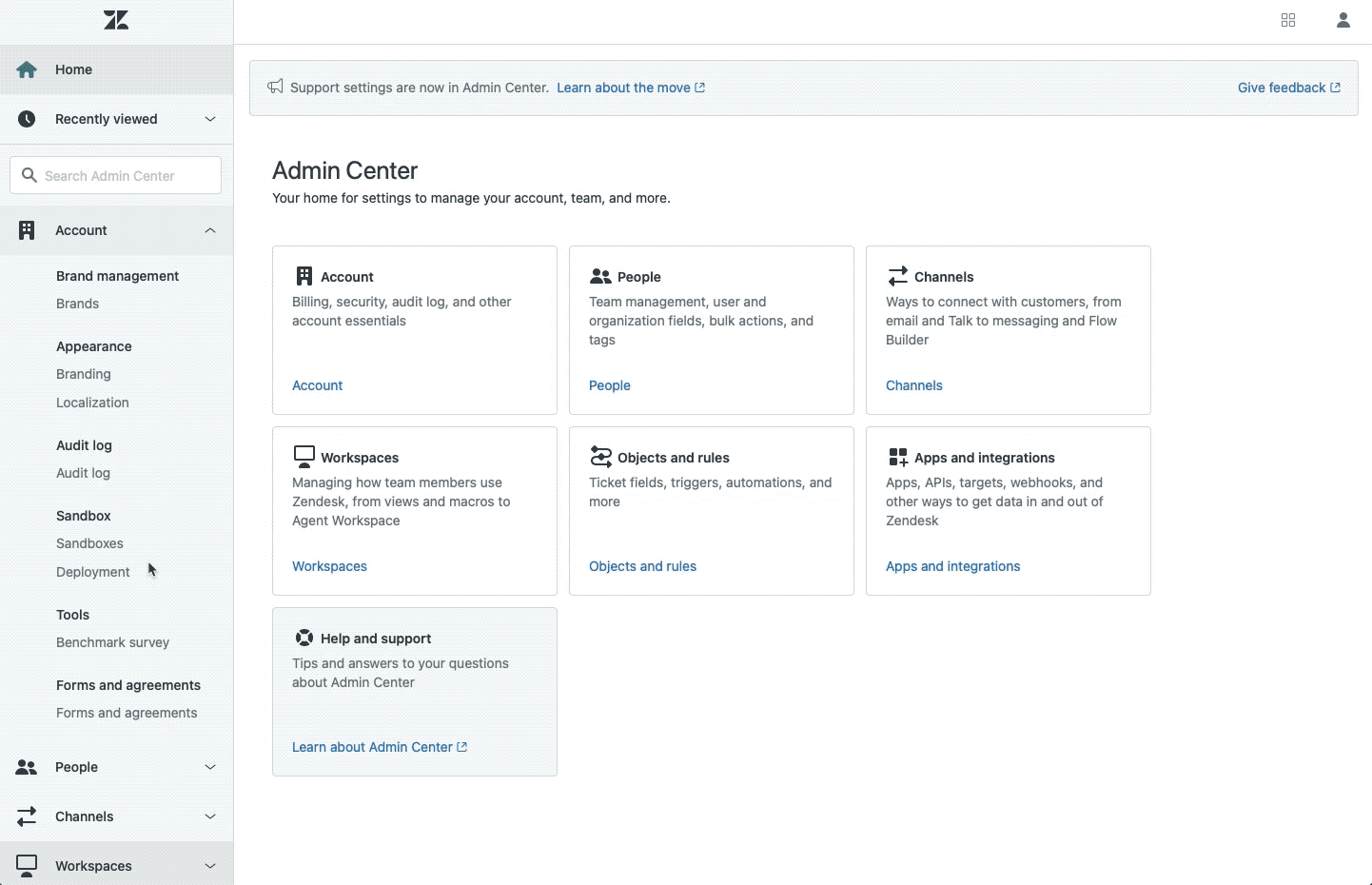Open the Objects and rules card link
This screenshot has height=885, width=1372.
pyautogui.click(x=642, y=566)
